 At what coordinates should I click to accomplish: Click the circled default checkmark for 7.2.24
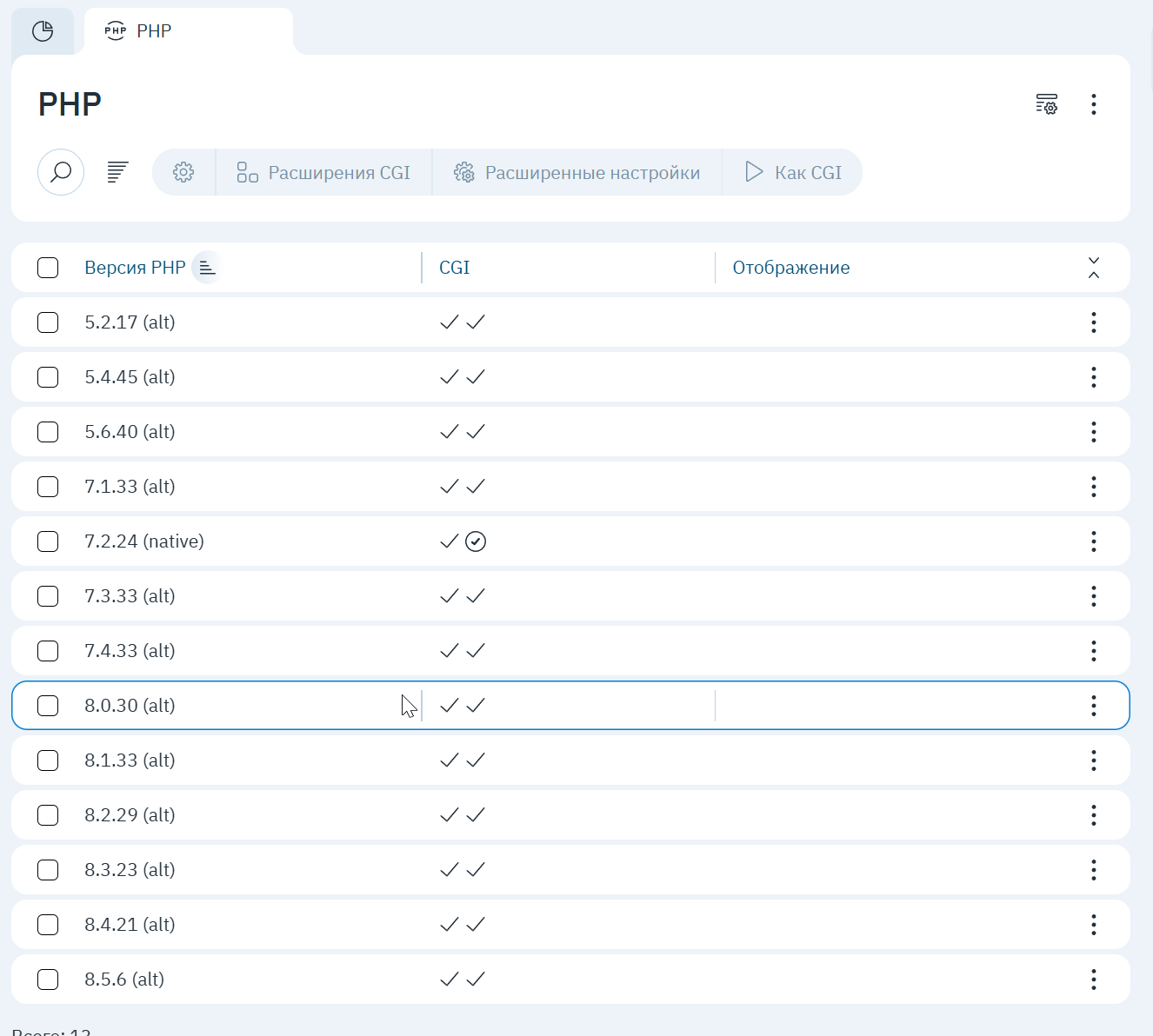pyautogui.click(x=476, y=541)
